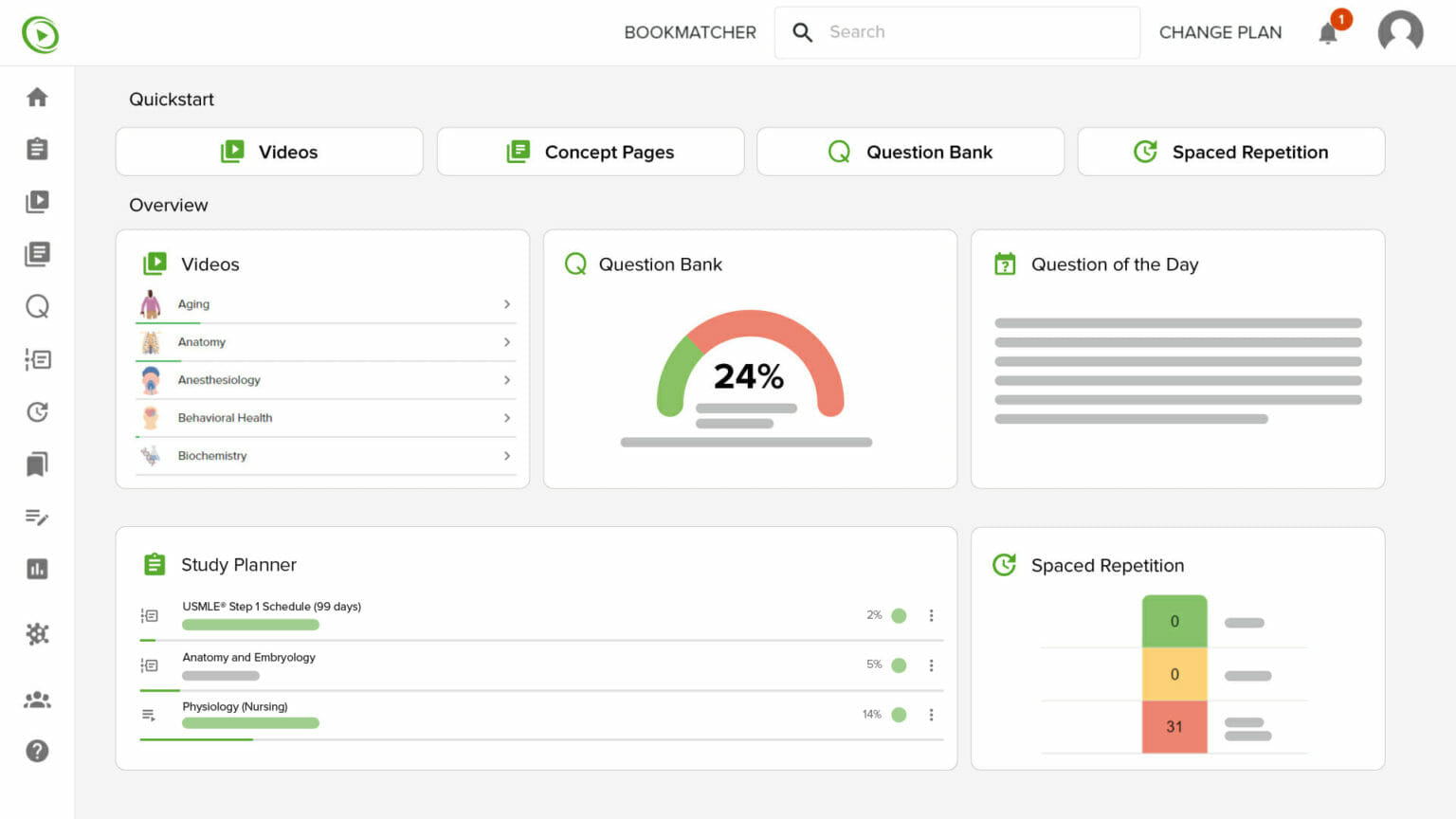Open the bookmarks sidebar icon
The width and height of the screenshot is (1456, 819).
[x=37, y=464]
